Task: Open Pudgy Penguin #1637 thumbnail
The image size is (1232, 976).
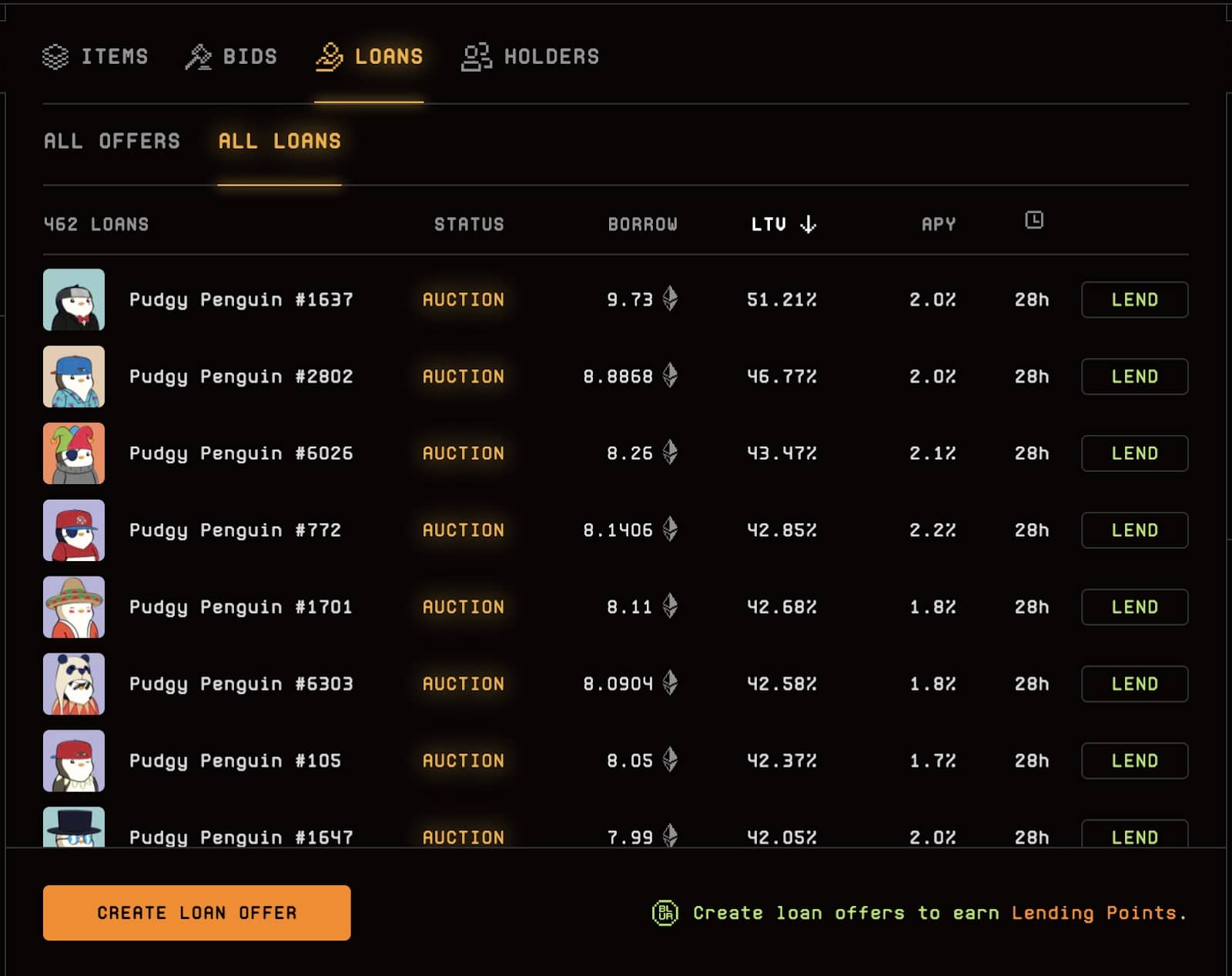Action: (74, 299)
